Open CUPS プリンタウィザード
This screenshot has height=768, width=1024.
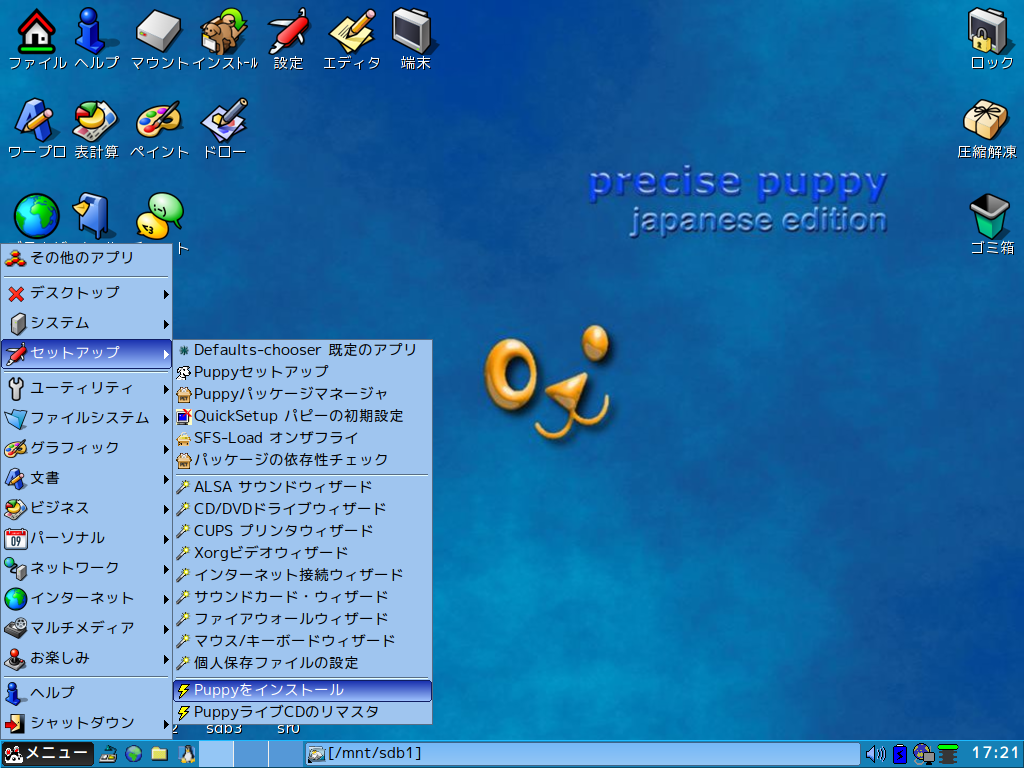click(302, 532)
